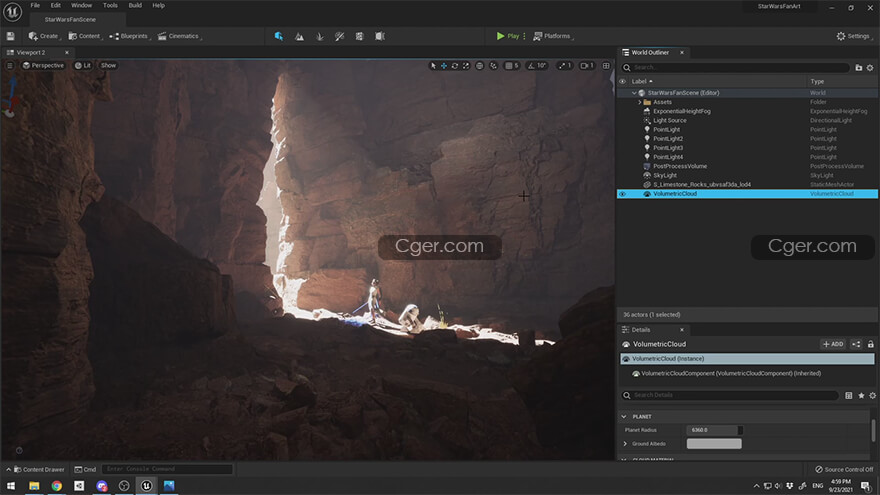Toggle property matrix icon in Details
The image size is (880, 495).
pos(849,396)
